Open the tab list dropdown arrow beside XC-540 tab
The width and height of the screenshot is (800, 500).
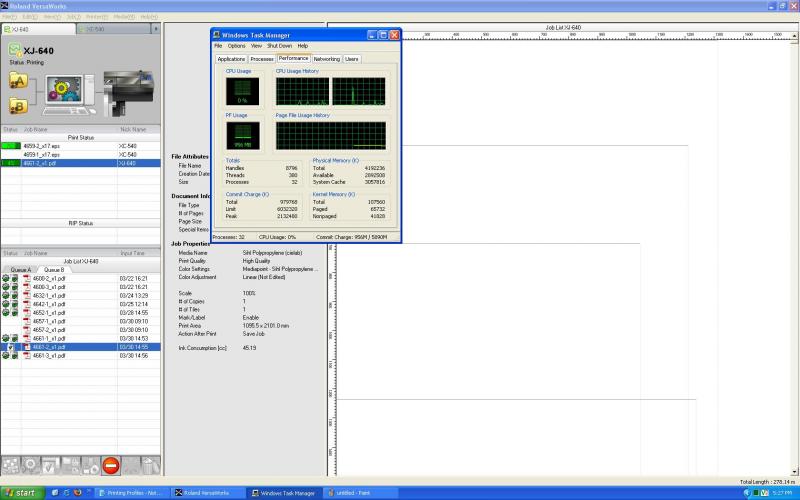coord(156,29)
